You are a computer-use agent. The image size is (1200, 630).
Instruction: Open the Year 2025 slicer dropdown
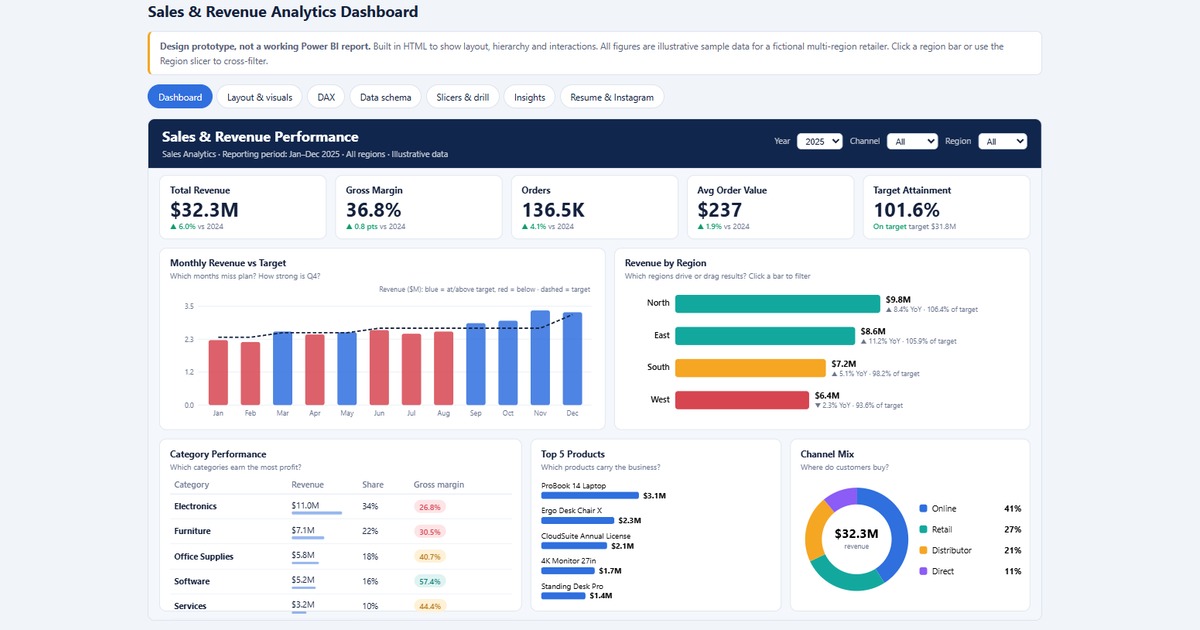pyautogui.click(x=820, y=142)
